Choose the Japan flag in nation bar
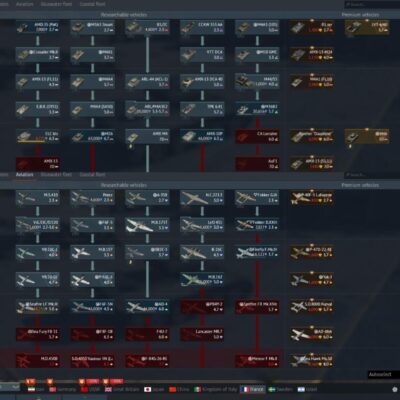The image size is (400, 400). pos(148,389)
